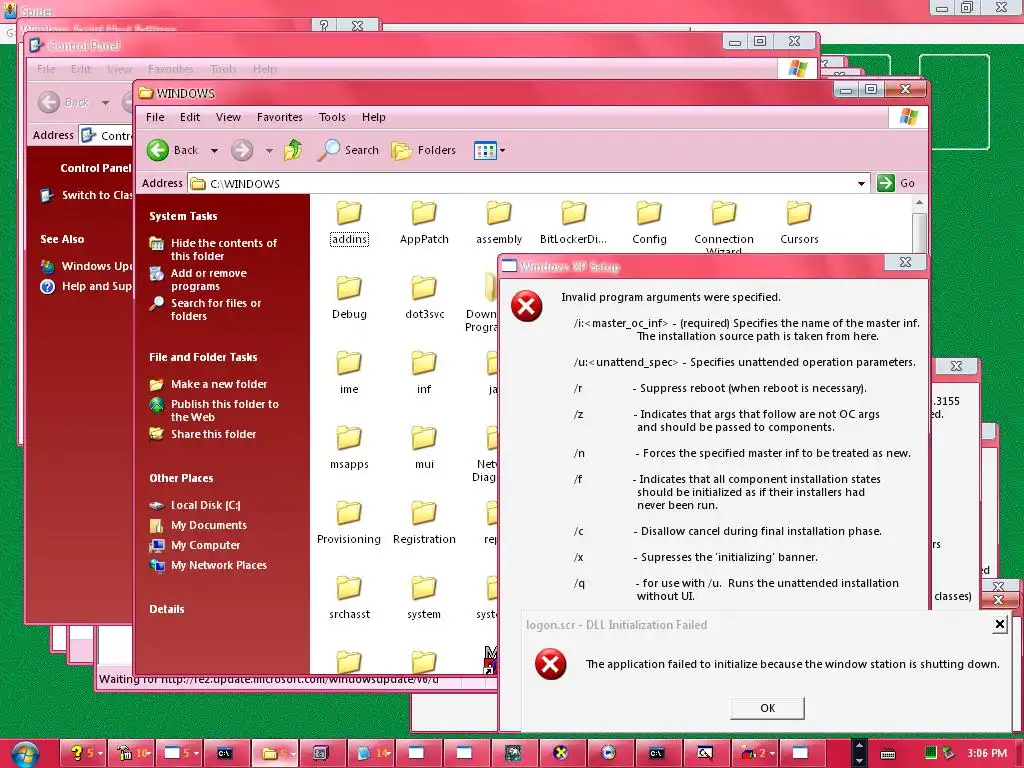Open the Edit menu in WINDOWS window
Image resolution: width=1024 pixels, height=768 pixels.
pyautogui.click(x=190, y=117)
